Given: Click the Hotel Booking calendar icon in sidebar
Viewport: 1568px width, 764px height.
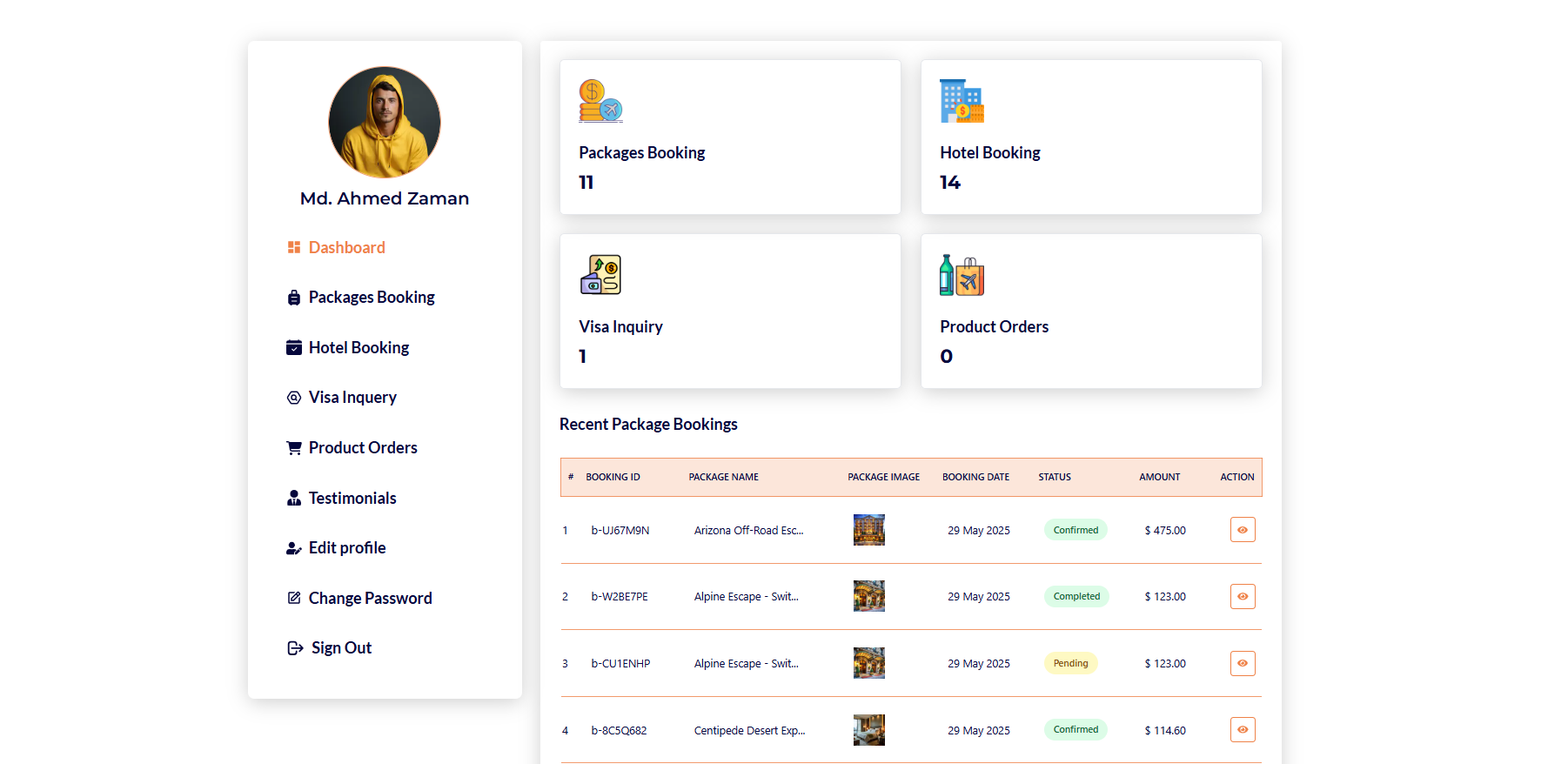Looking at the screenshot, I should [294, 347].
